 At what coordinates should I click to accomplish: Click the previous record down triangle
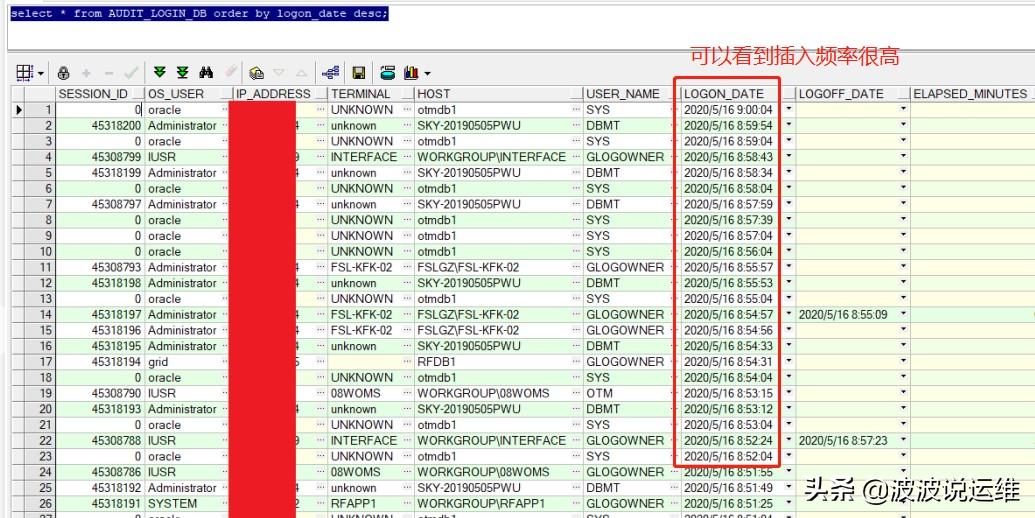(x=279, y=73)
